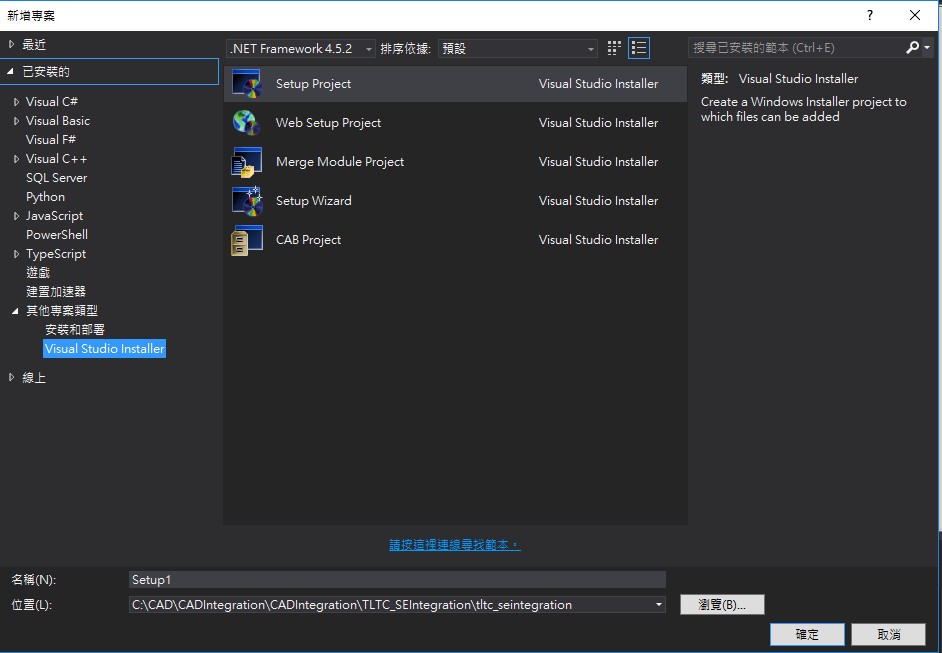Expand the 線上 section
The width and height of the screenshot is (942, 653).
11,378
